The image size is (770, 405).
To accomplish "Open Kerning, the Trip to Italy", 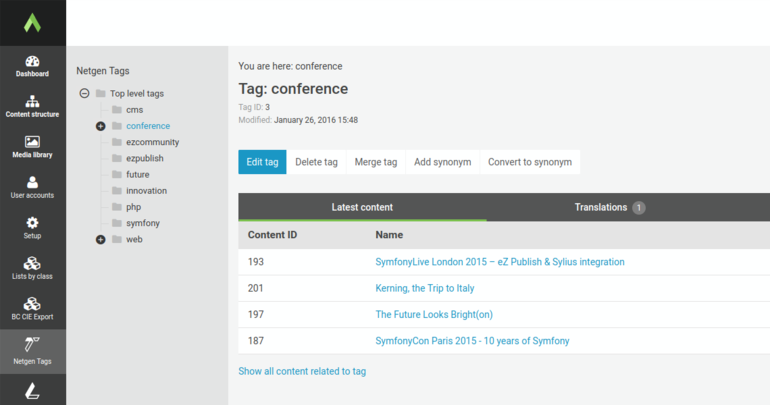I will coord(425,288).
